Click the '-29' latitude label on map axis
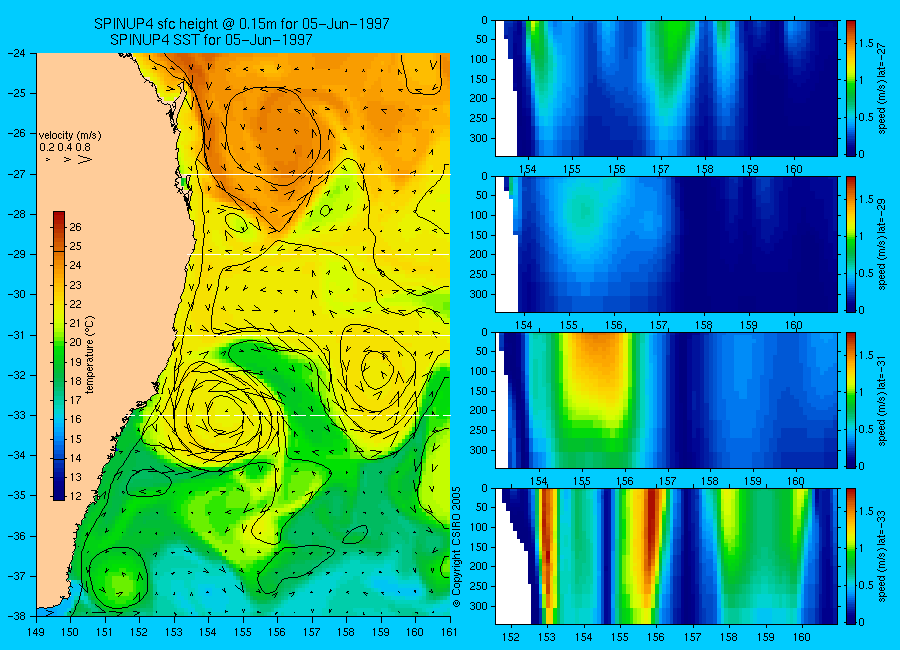Viewport: 900px width, 650px height. pyautogui.click(x=16, y=254)
